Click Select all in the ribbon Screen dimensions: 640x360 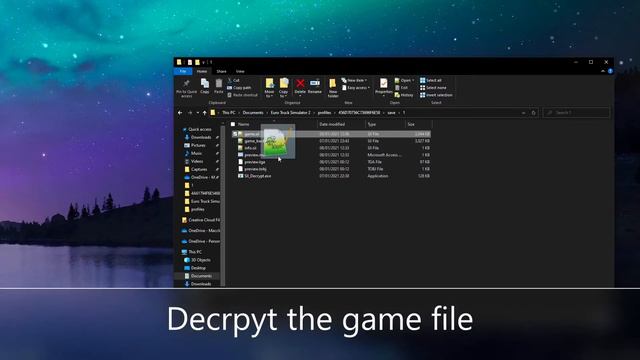[x=431, y=80]
